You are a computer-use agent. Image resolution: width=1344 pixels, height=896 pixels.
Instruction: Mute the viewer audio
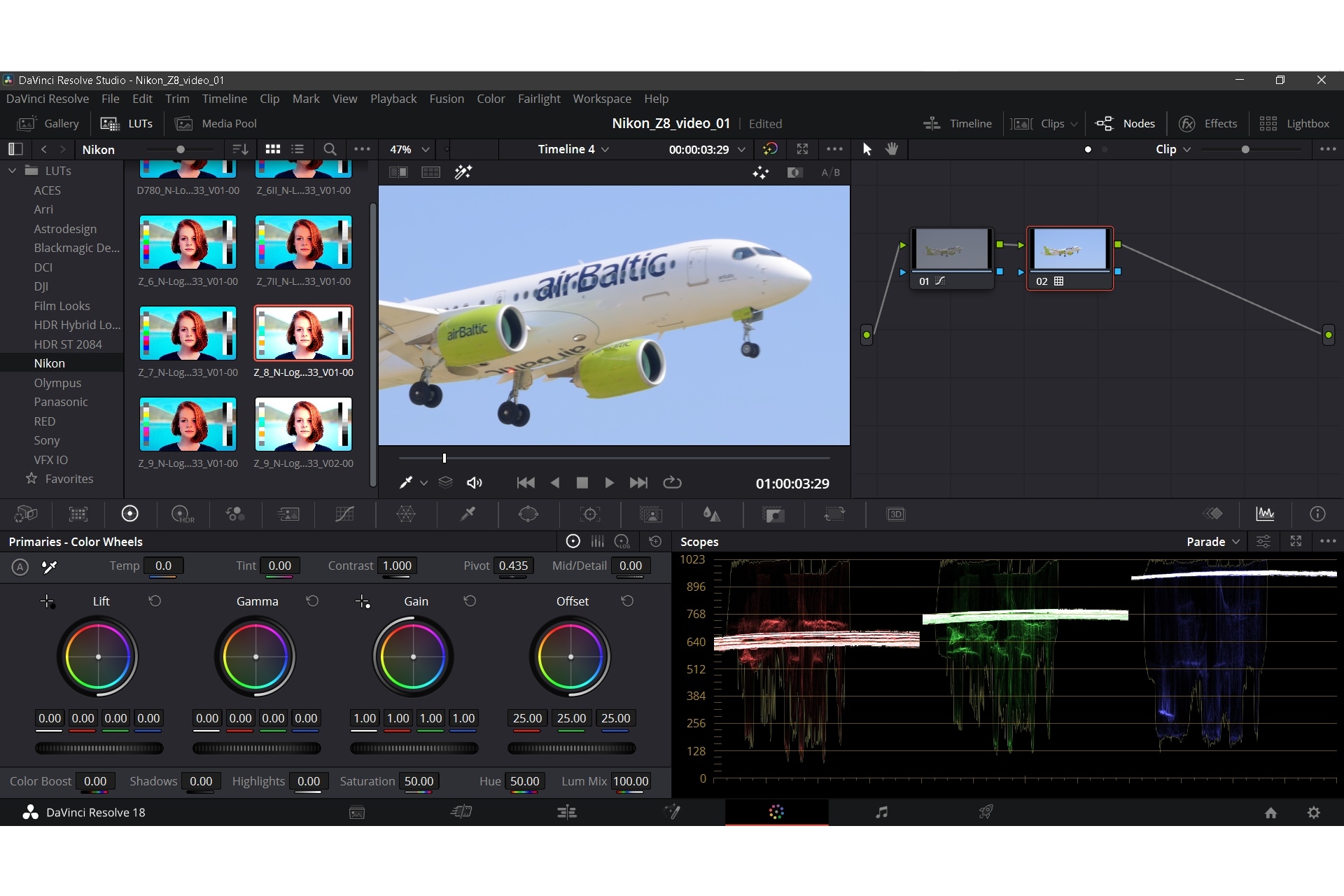(475, 483)
